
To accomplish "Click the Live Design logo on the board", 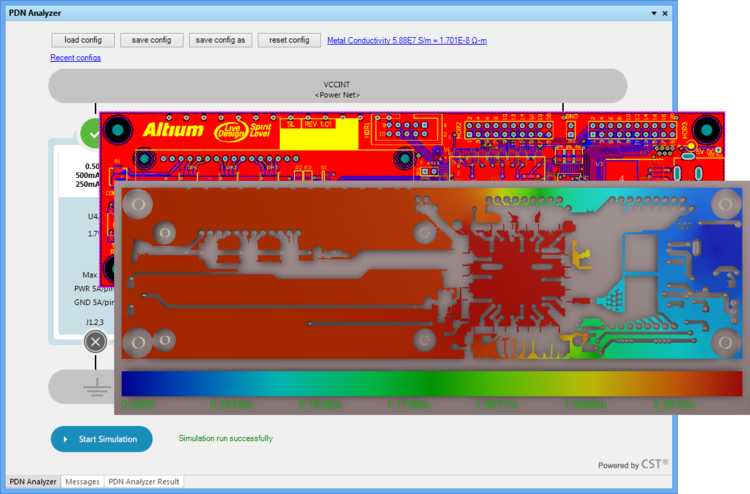I will point(232,132).
